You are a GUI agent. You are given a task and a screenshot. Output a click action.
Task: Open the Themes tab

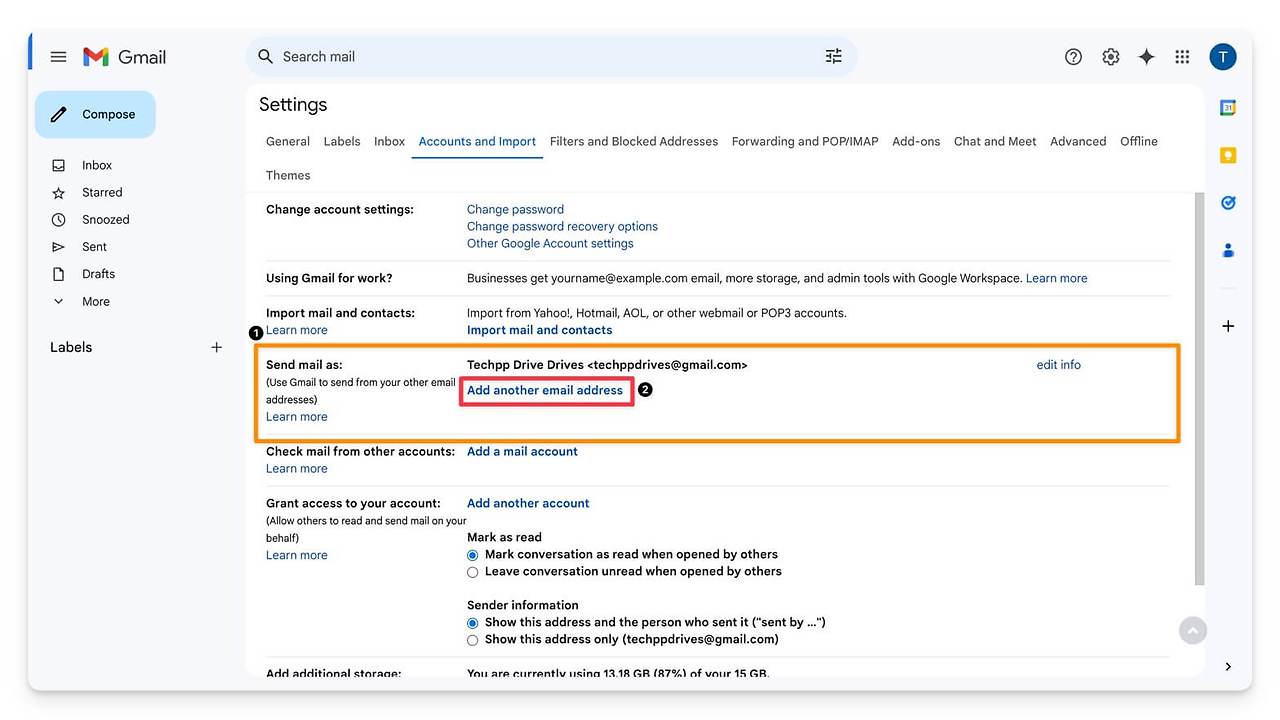(288, 175)
